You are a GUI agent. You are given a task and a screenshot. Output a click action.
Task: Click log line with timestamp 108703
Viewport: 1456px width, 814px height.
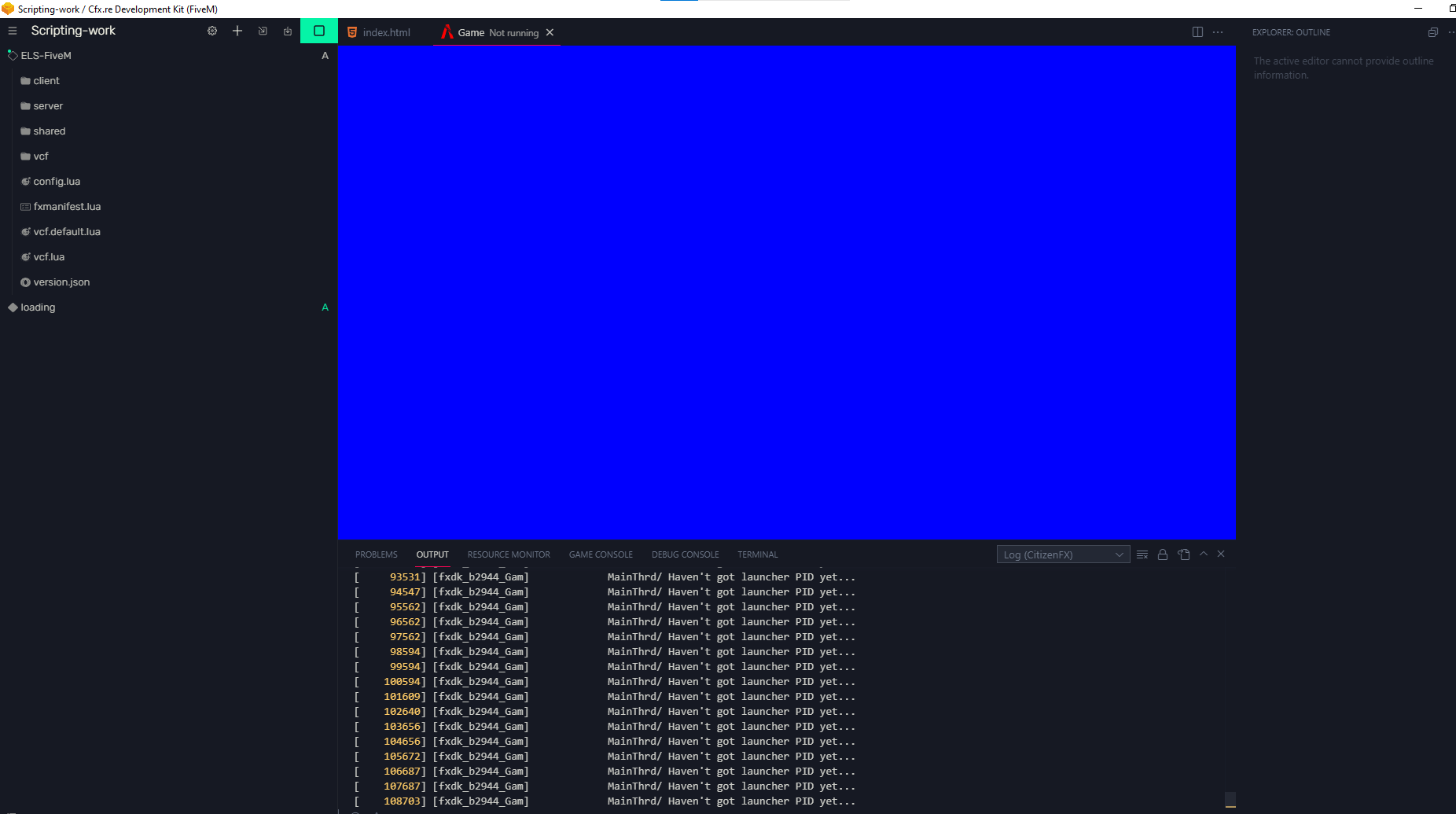tap(605, 801)
